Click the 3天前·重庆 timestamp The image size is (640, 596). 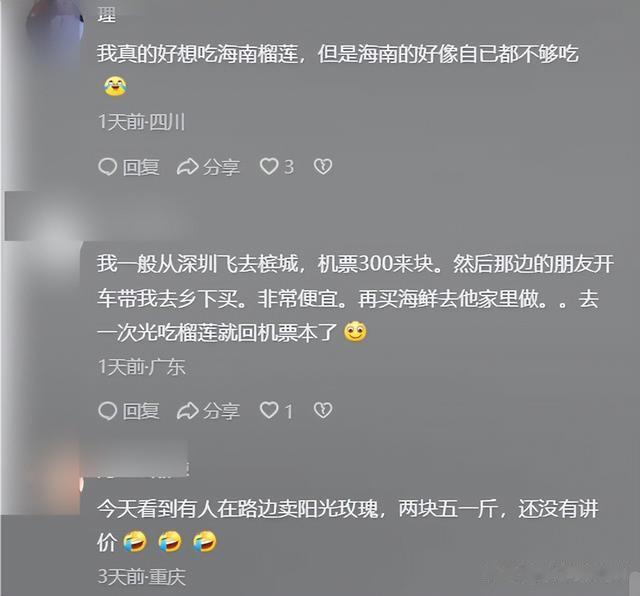[x=142, y=576]
